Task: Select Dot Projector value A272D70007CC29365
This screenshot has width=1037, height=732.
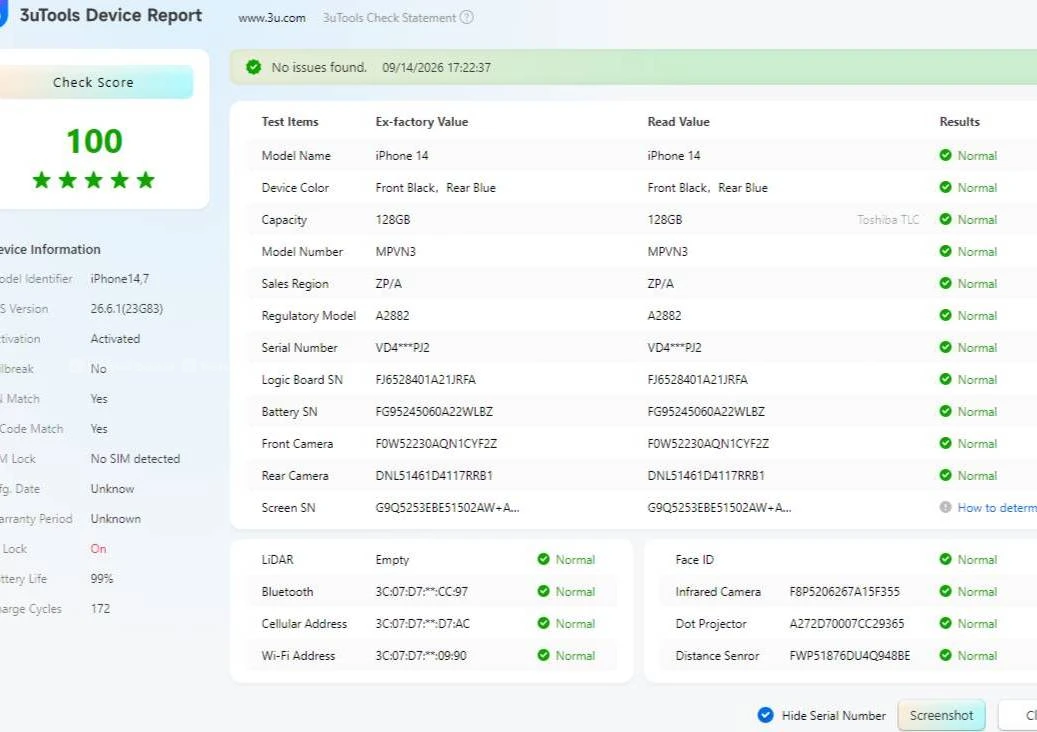Action: pyautogui.click(x=847, y=624)
